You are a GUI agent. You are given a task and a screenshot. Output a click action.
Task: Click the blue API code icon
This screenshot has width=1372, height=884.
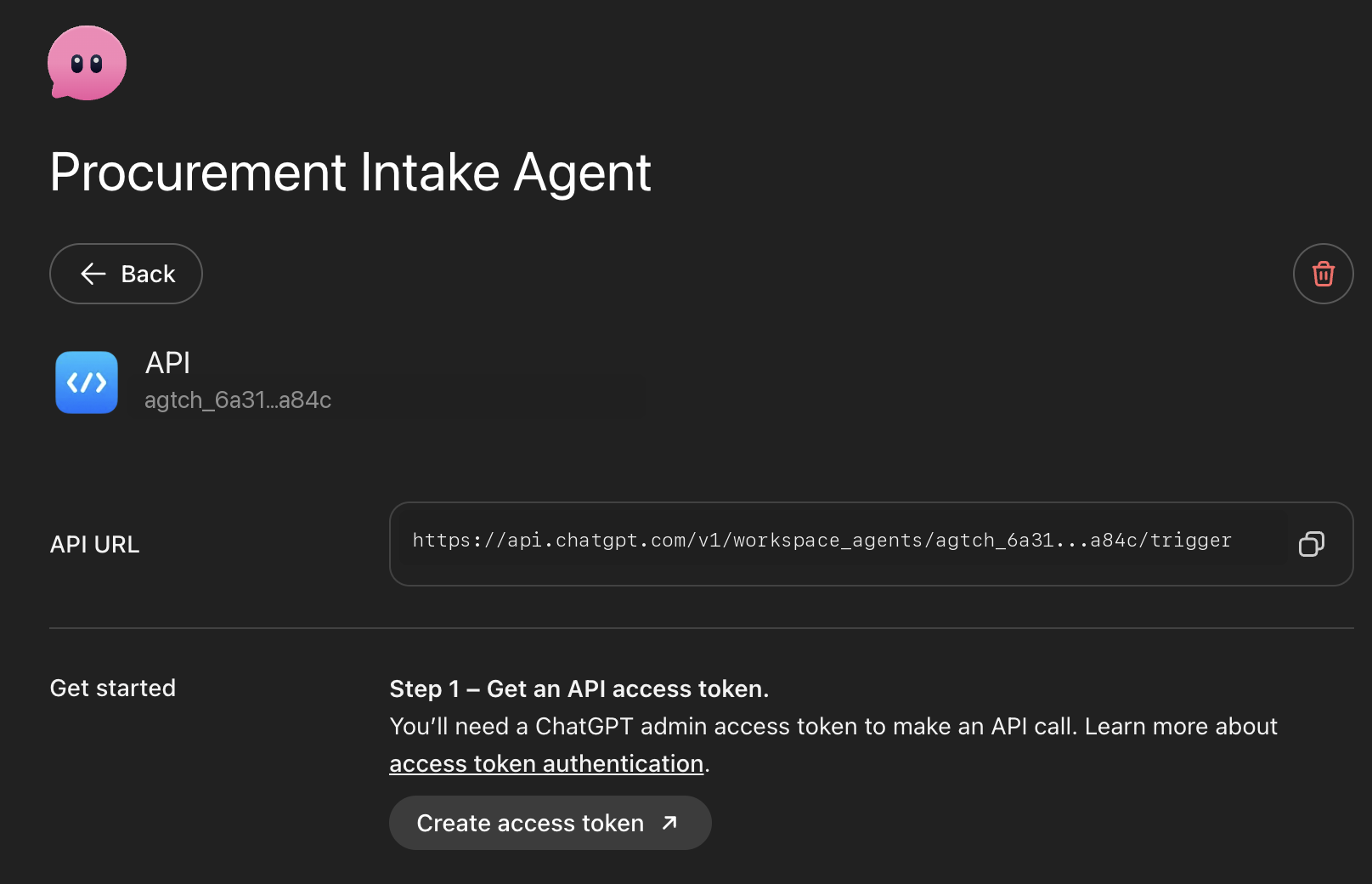tap(87, 382)
